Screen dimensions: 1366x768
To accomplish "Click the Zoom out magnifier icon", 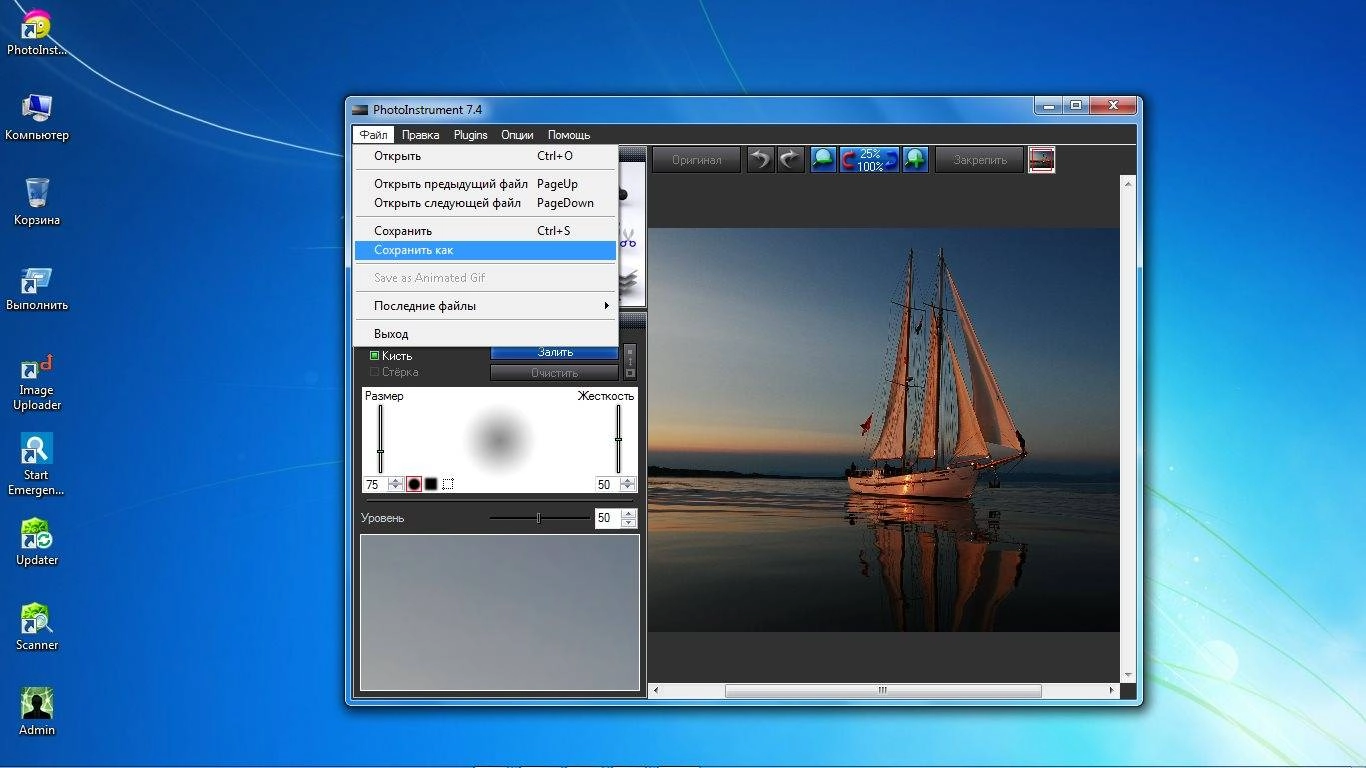I will coord(823,159).
